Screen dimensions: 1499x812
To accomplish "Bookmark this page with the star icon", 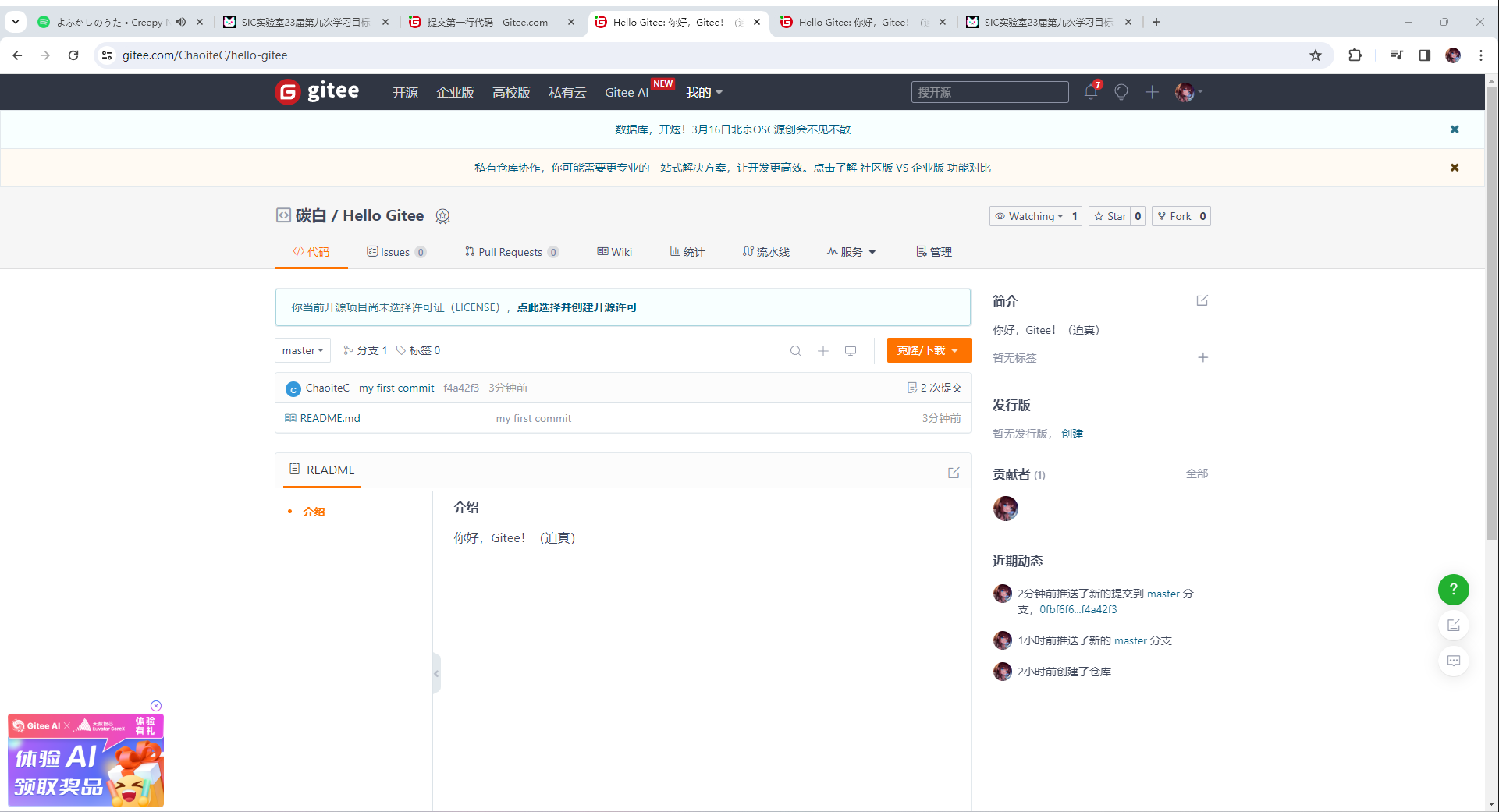I will [x=1316, y=55].
